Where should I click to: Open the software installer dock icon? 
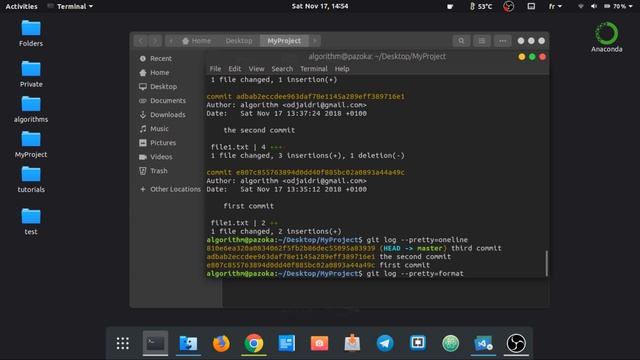(x=352, y=343)
